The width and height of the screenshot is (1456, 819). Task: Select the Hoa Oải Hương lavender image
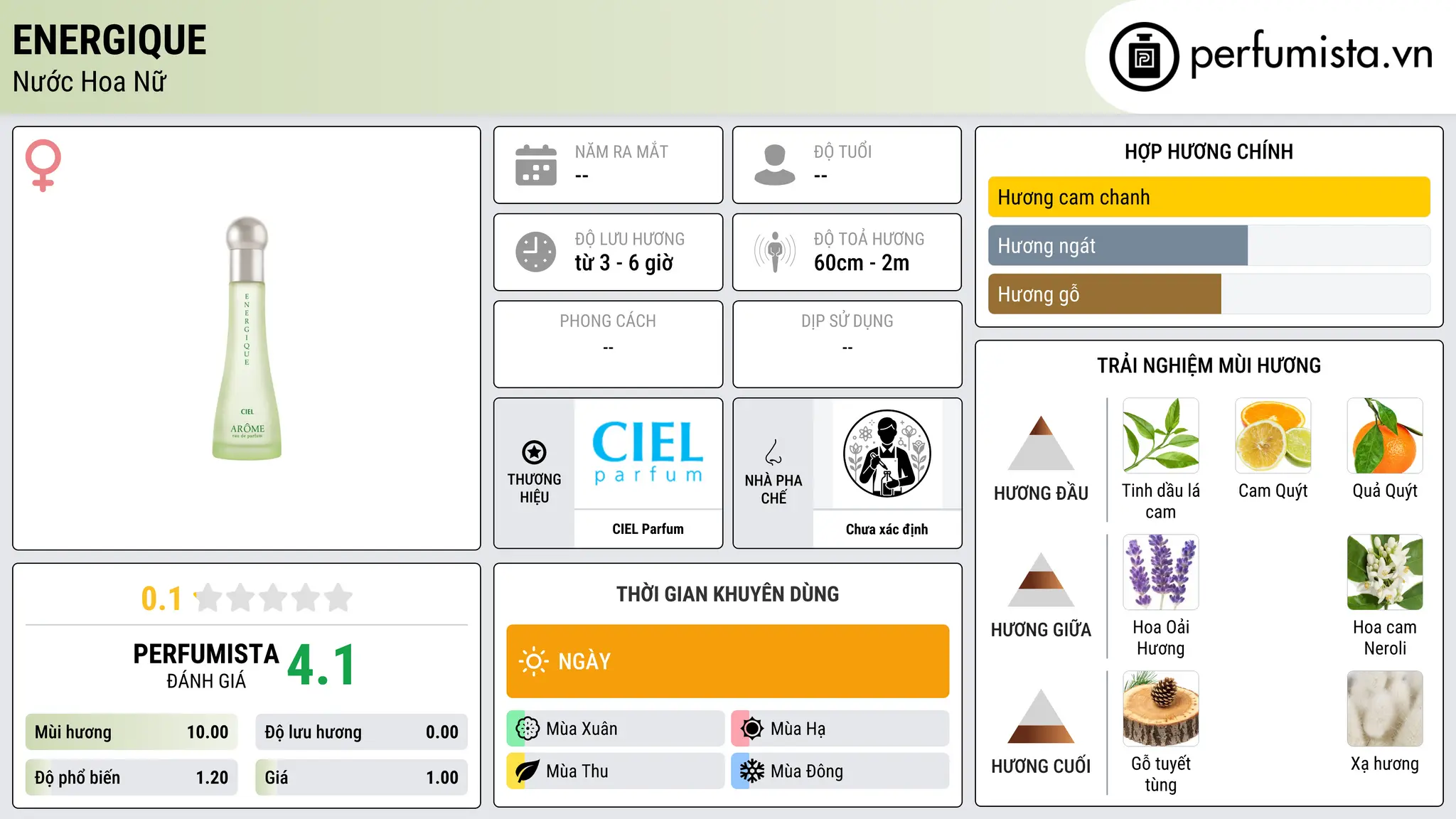[x=1160, y=572]
